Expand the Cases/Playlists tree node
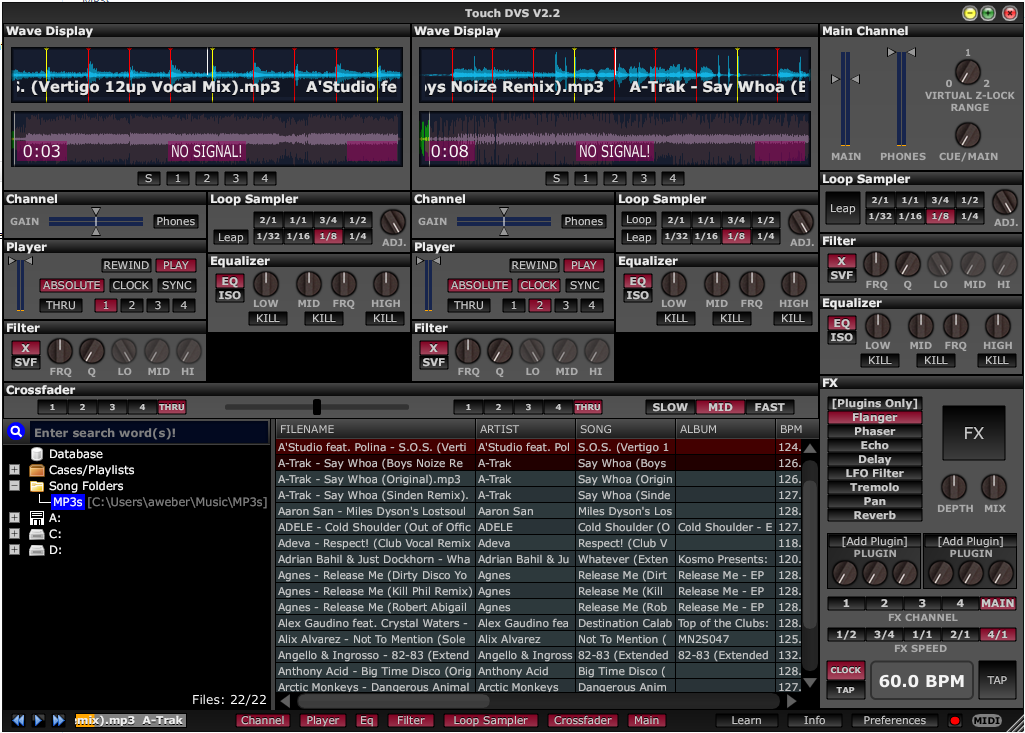The height and width of the screenshot is (733, 1025). pyautogui.click(x=14, y=470)
